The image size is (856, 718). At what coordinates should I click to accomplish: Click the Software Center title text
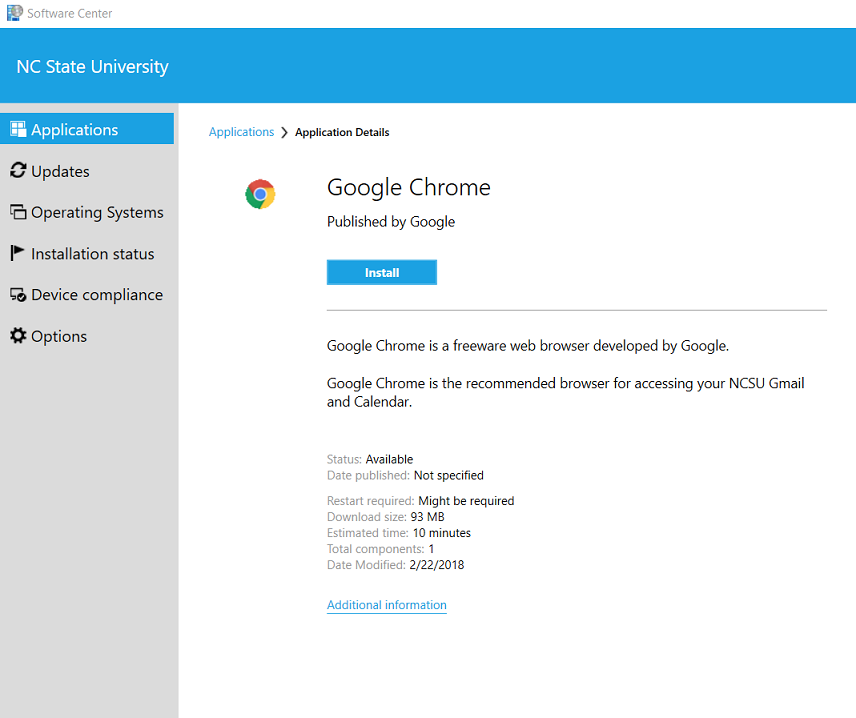(70, 13)
